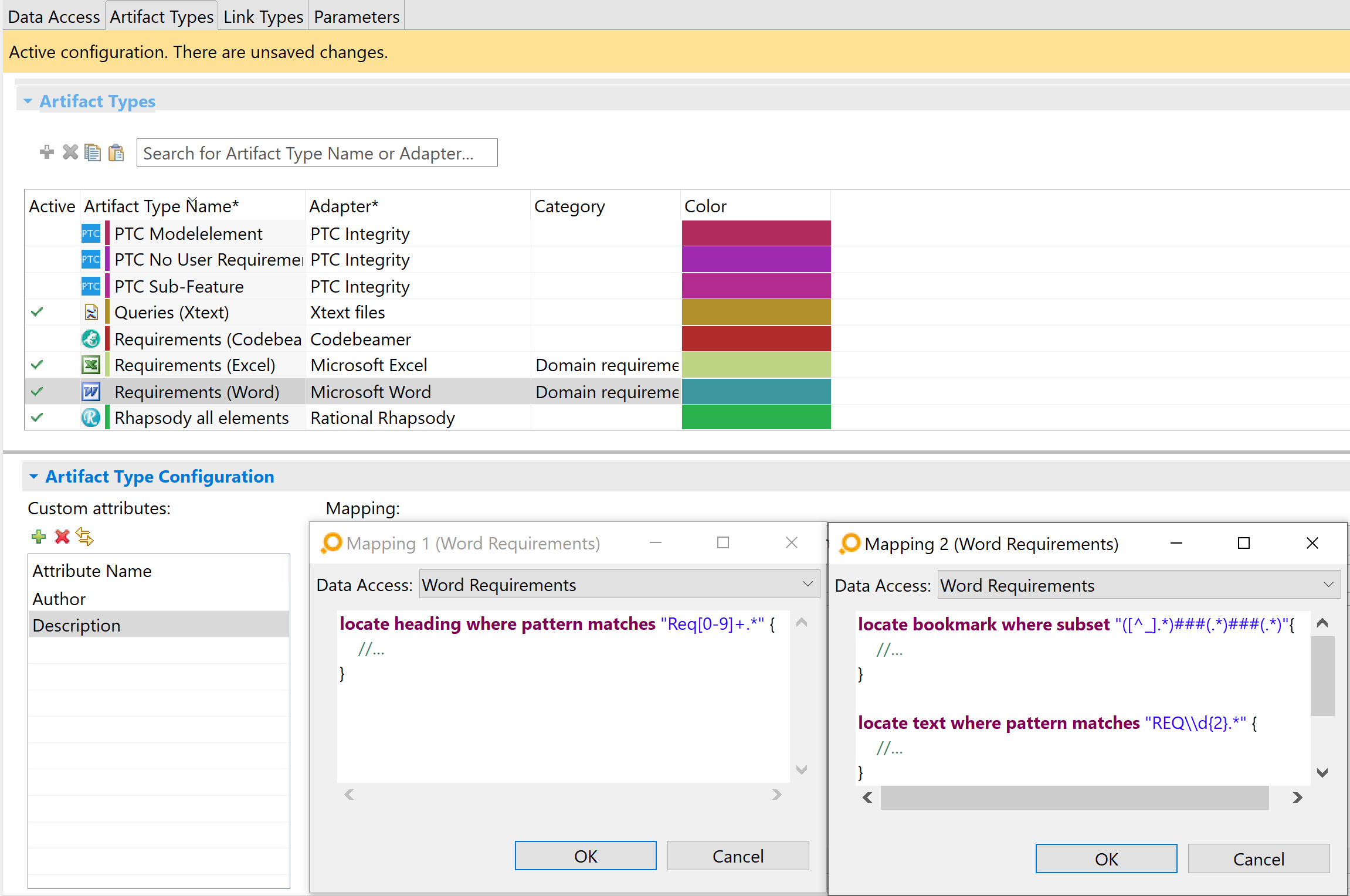Click the locate heading line in Mapping 1

click(x=557, y=623)
